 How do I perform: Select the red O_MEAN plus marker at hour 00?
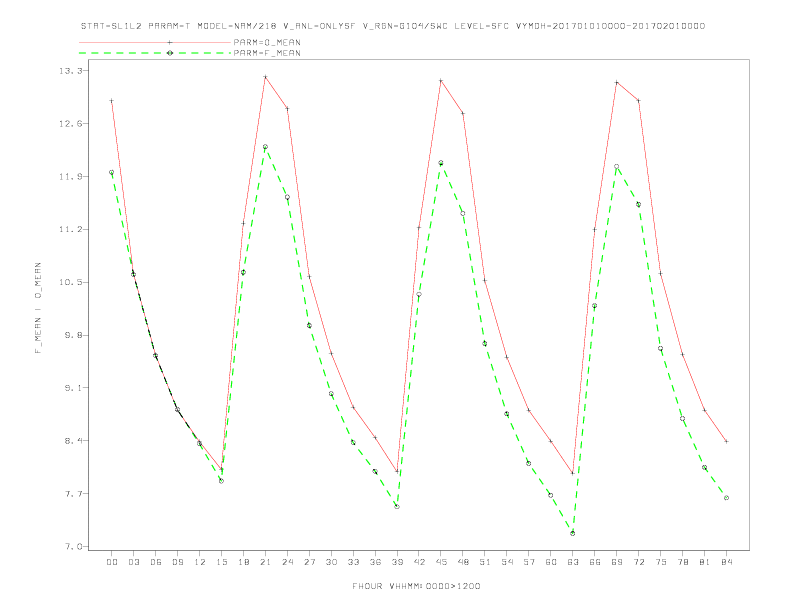pos(112,100)
